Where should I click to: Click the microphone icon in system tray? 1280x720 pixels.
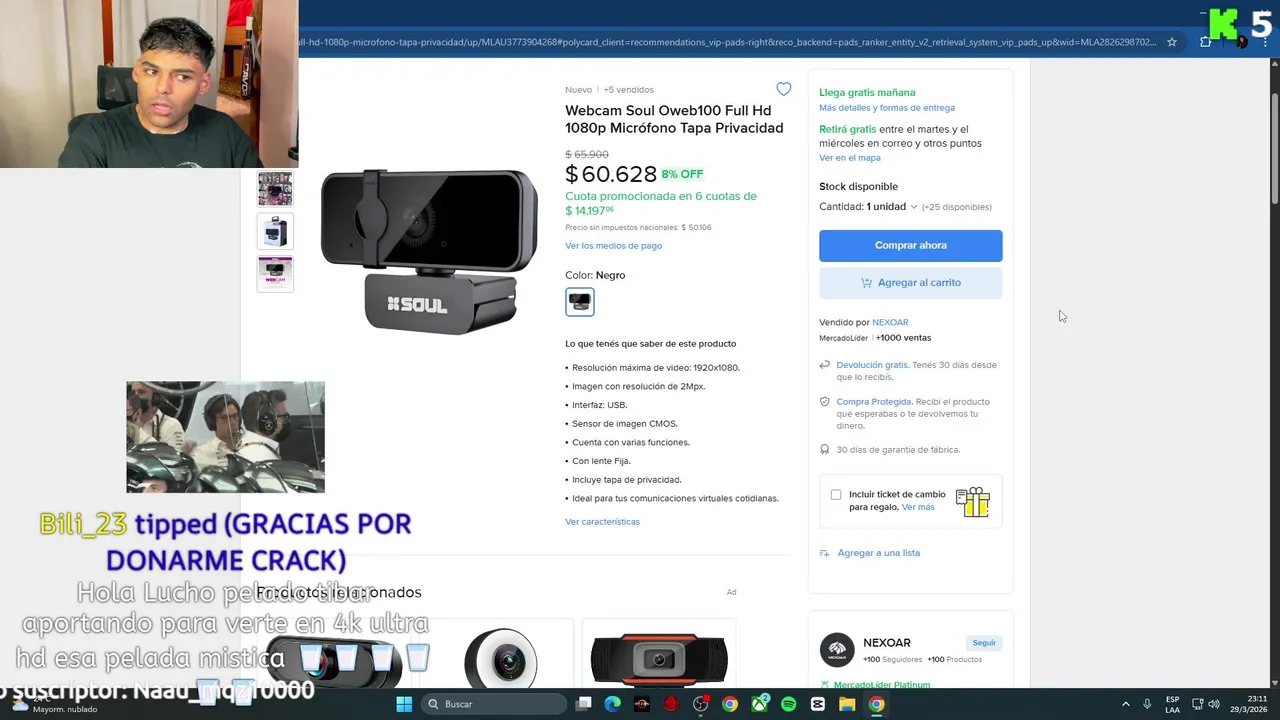(1147, 704)
